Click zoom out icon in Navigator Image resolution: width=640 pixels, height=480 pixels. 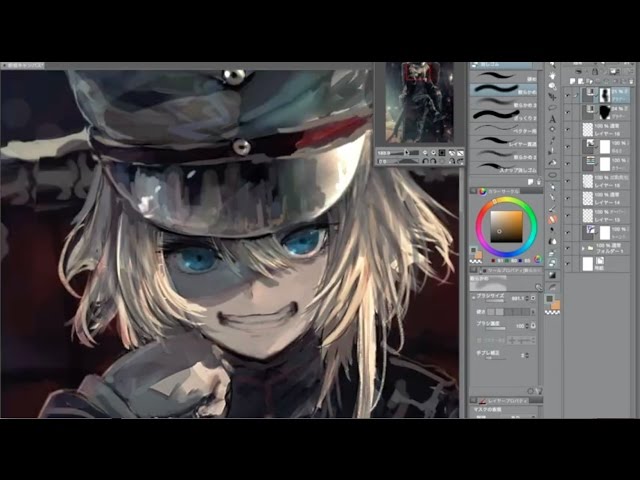coord(425,153)
